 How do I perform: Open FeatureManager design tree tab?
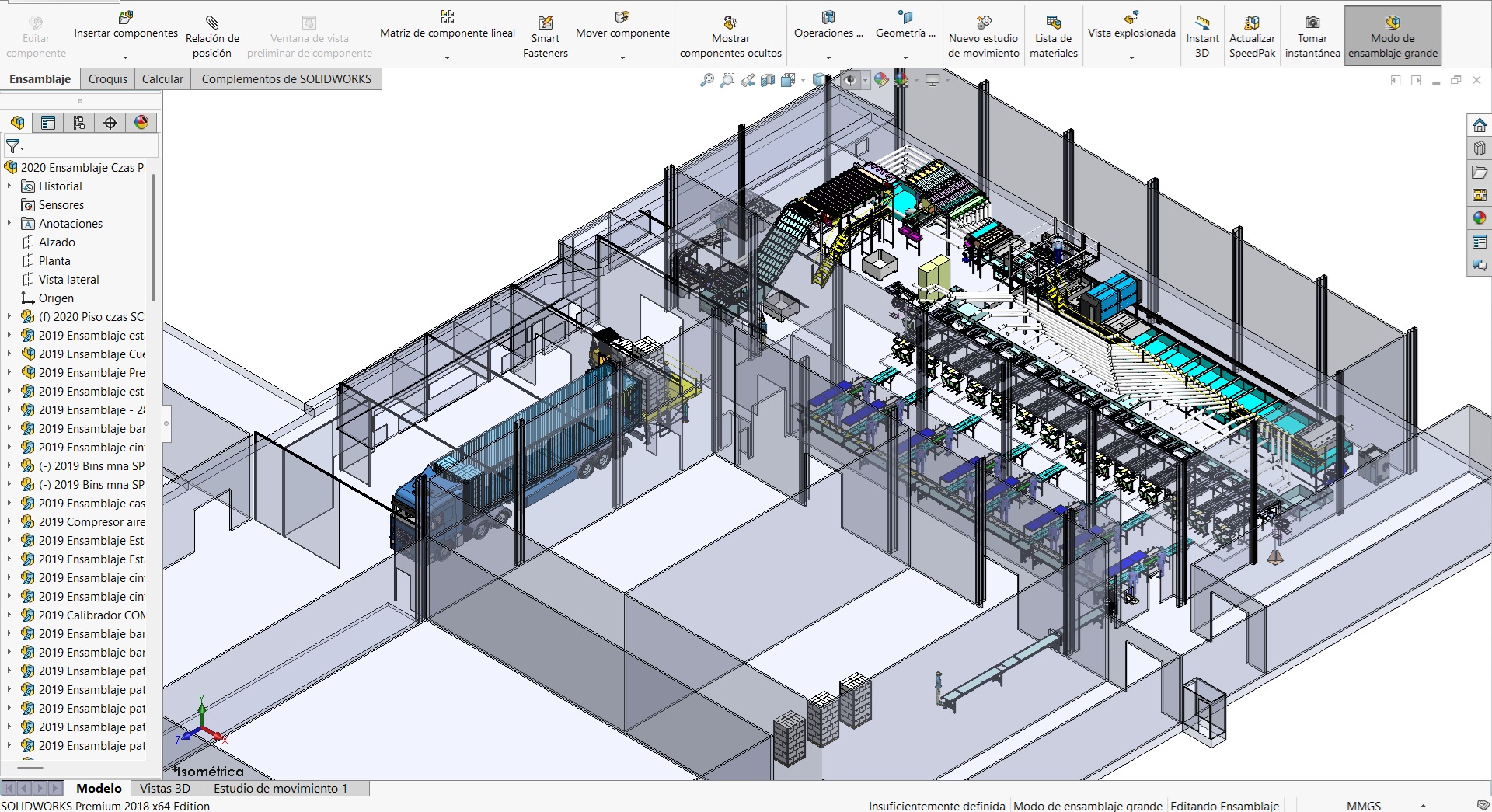click(17, 123)
